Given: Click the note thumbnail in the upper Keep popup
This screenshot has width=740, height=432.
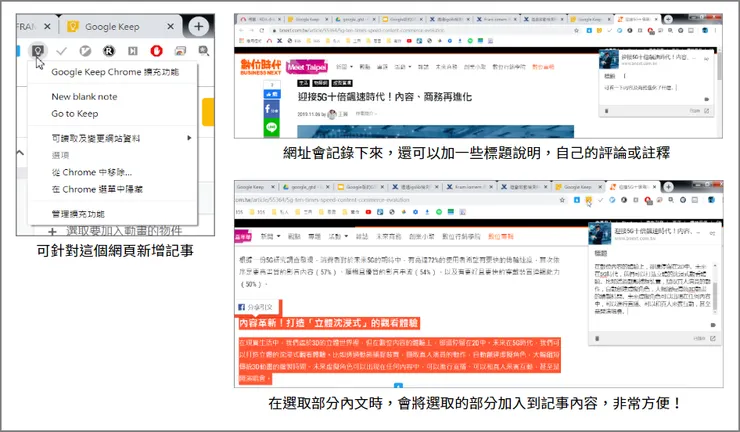Looking at the screenshot, I should (x=608, y=59).
